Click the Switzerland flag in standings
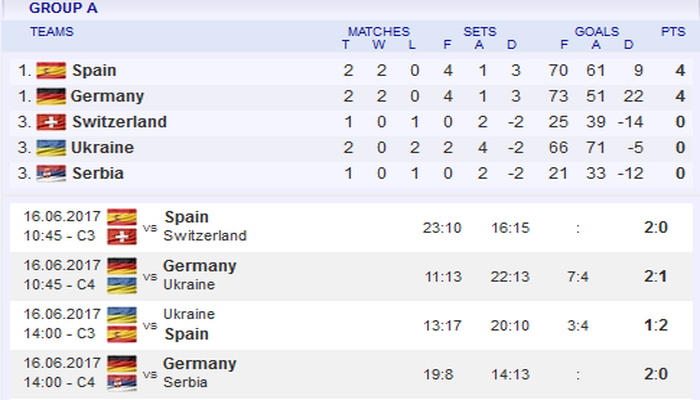 tap(51, 122)
